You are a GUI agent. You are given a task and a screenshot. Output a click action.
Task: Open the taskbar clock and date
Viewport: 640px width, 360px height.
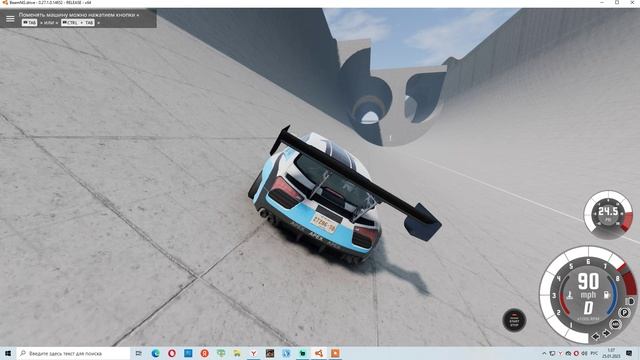611,353
